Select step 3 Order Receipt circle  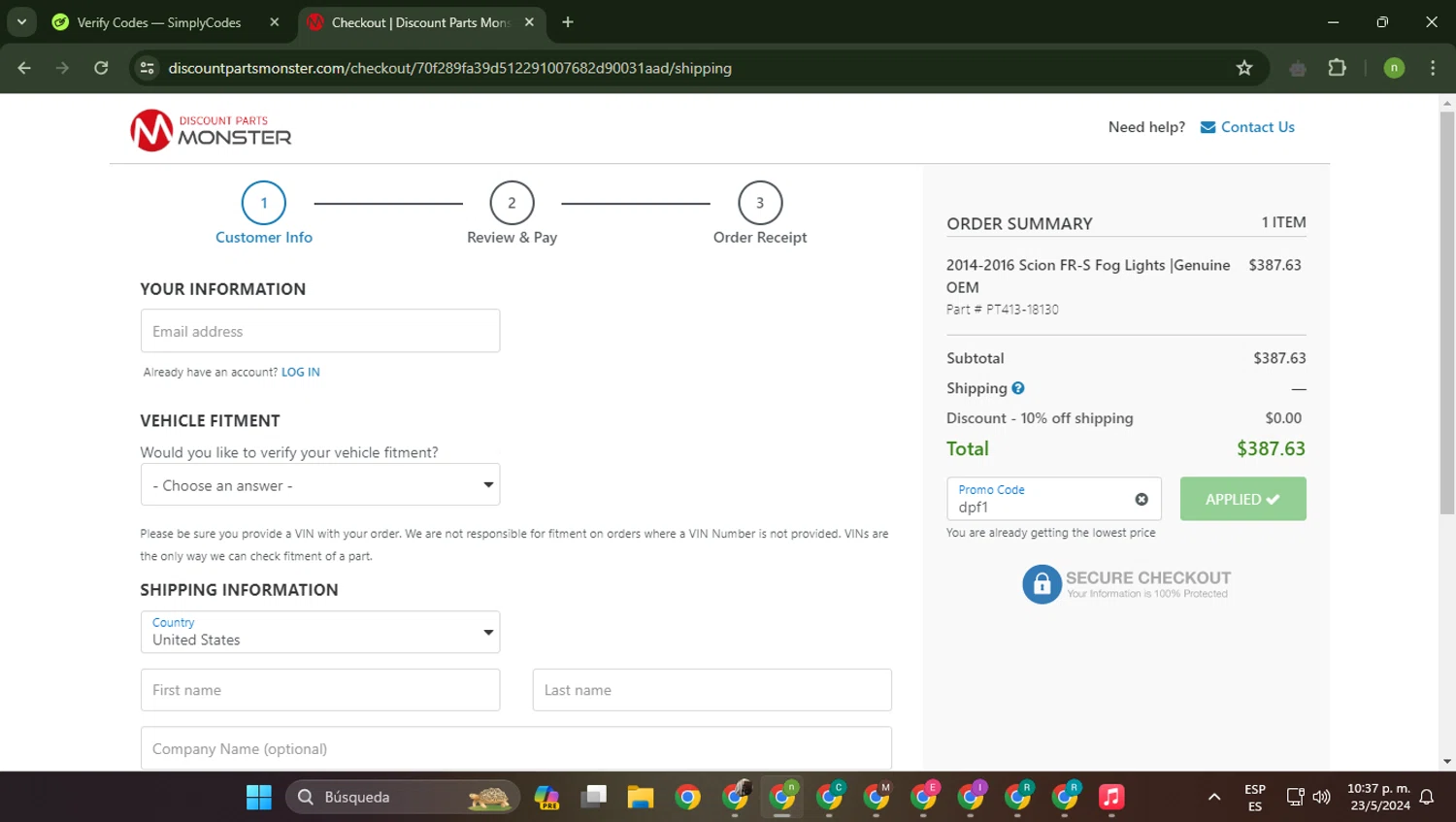coord(760,203)
